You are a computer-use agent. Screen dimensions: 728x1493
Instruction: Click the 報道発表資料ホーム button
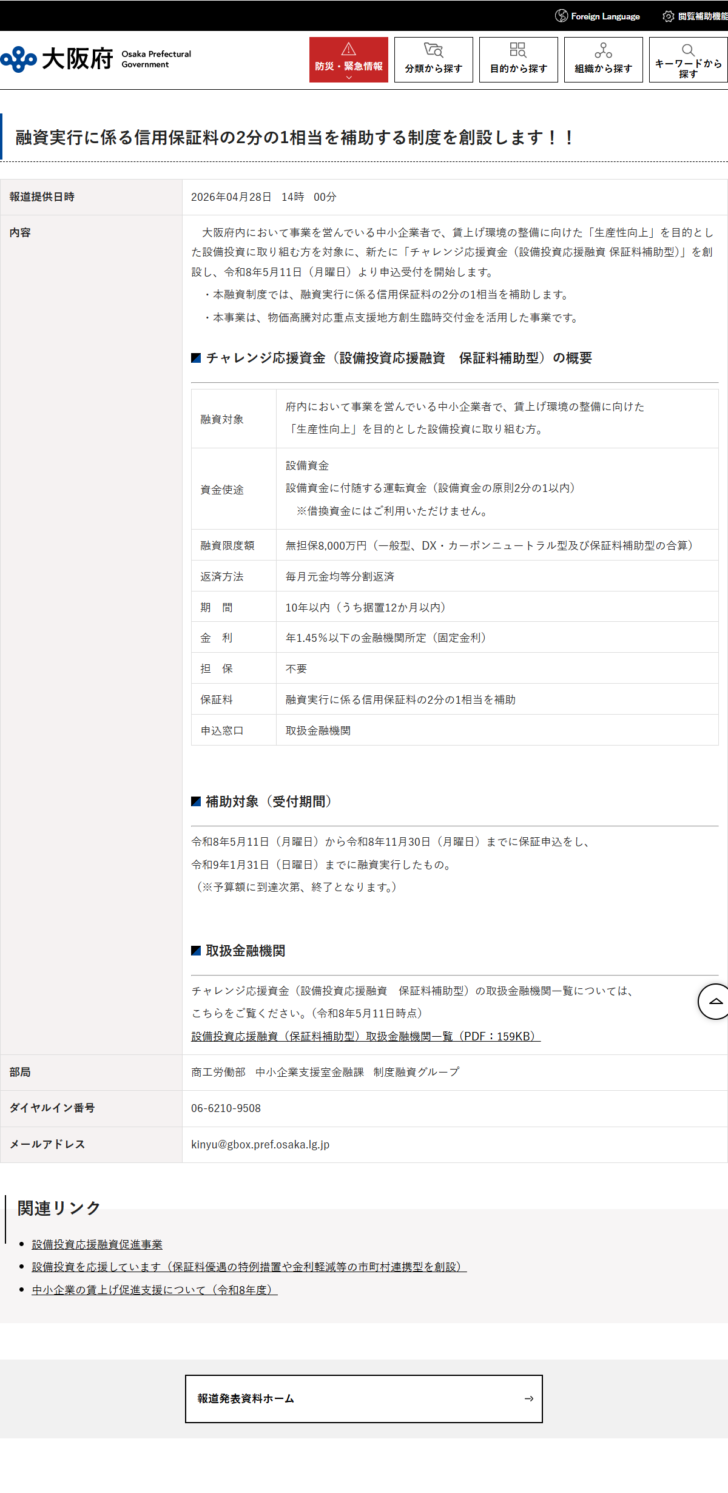click(364, 1398)
